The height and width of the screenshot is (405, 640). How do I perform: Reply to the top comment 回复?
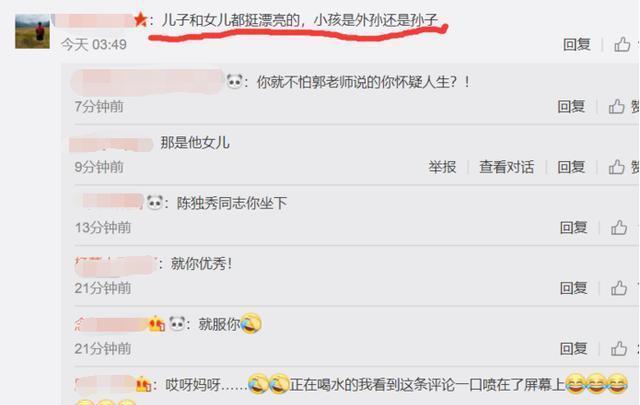[x=577, y=44]
